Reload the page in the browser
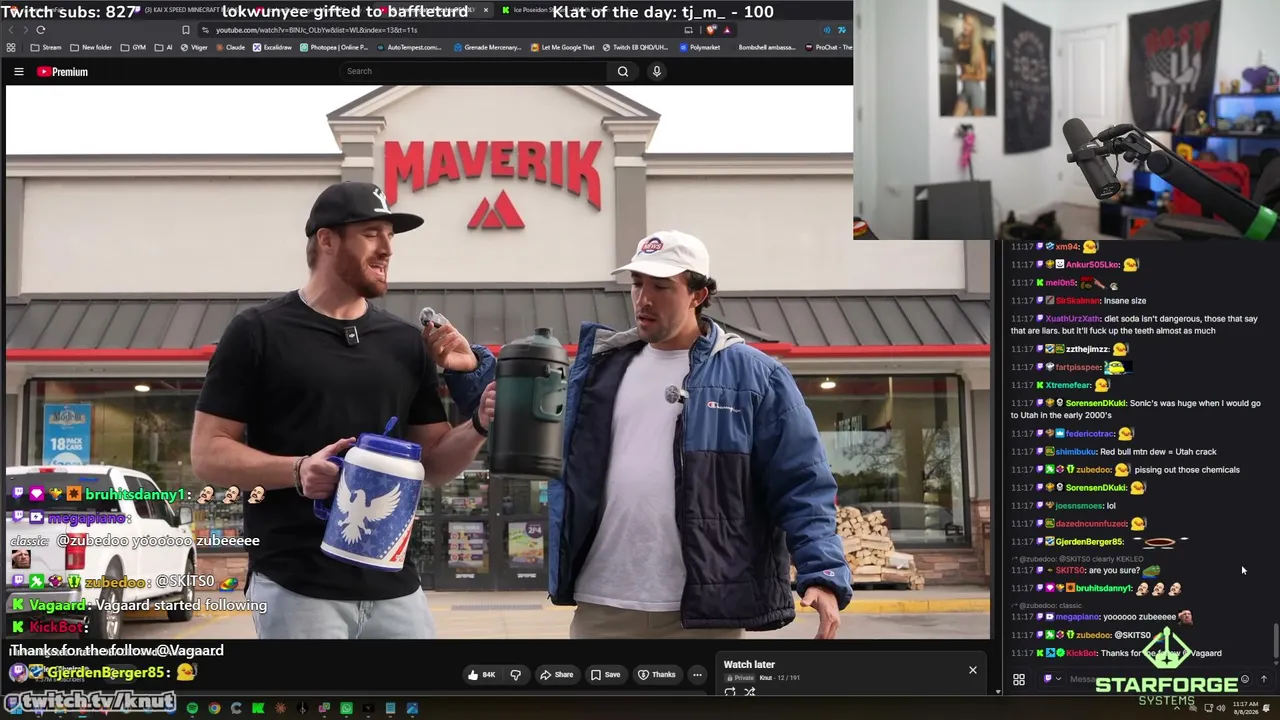Image resolution: width=1280 pixels, height=720 pixels. (41, 30)
